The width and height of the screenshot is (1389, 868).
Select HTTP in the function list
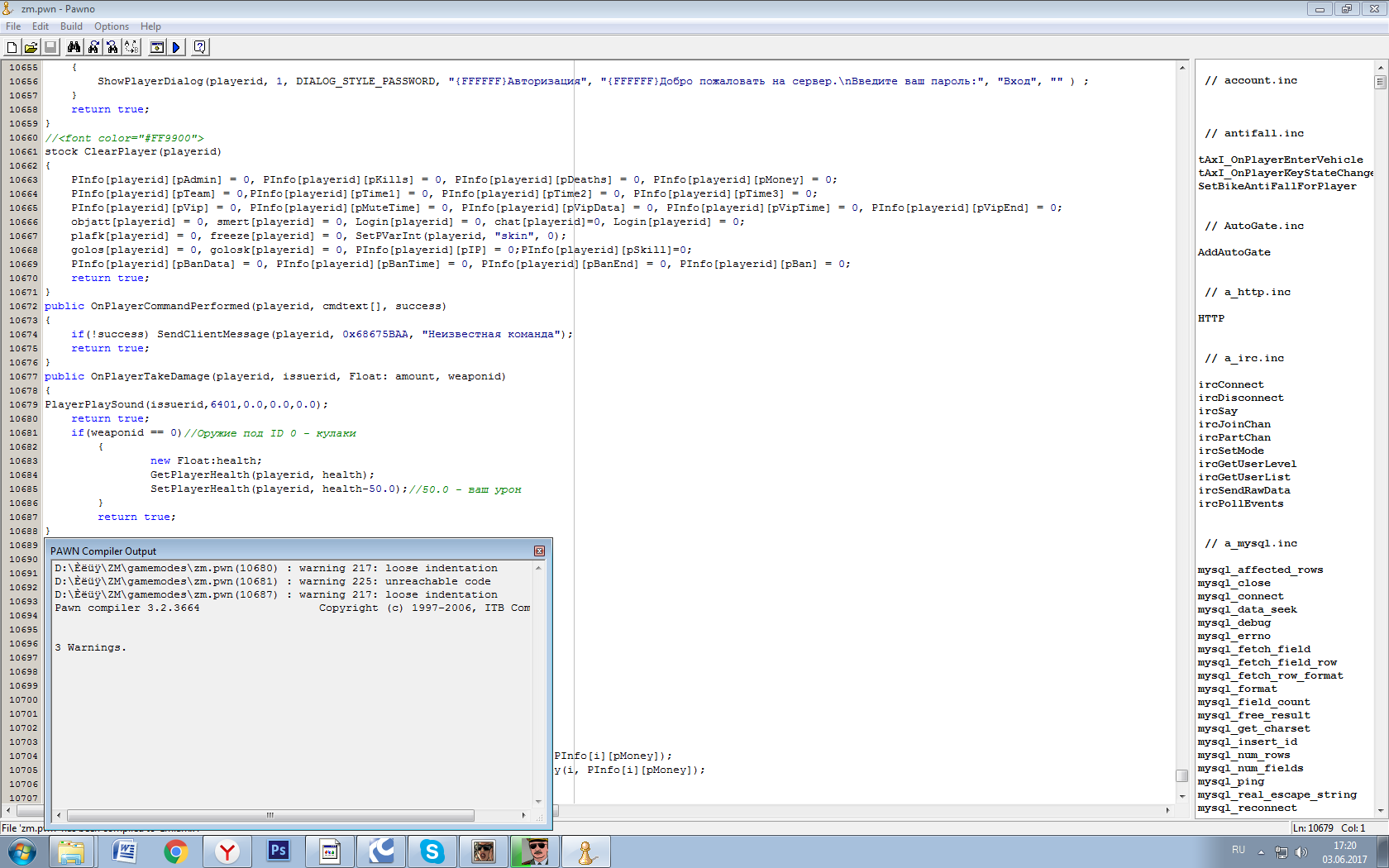(1210, 318)
